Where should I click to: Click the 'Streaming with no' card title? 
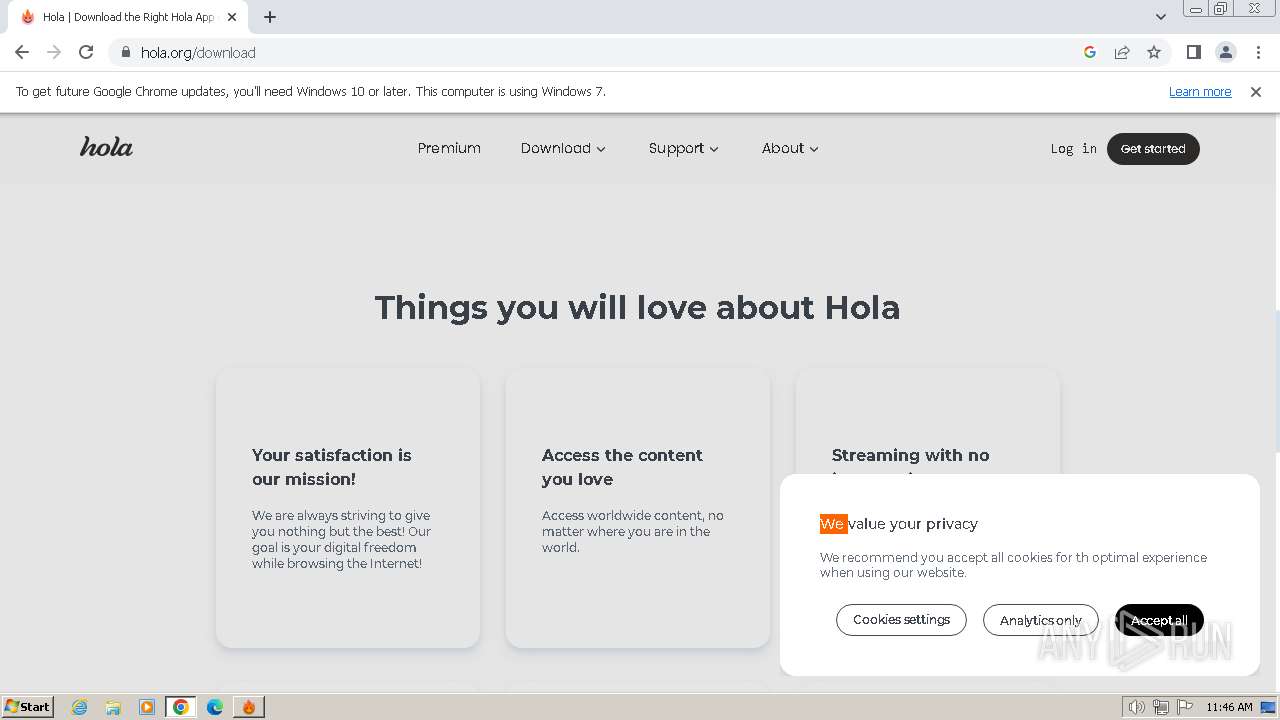pos(910,455)
